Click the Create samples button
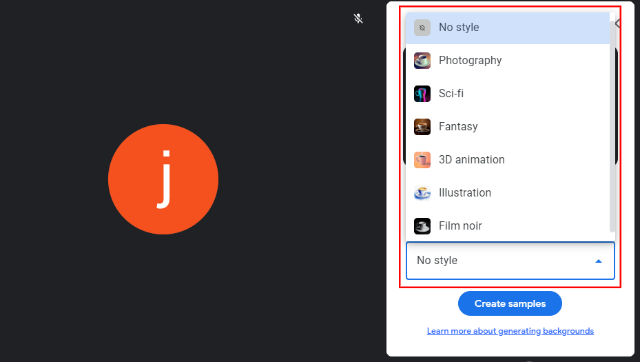 [x=510, y=304]
